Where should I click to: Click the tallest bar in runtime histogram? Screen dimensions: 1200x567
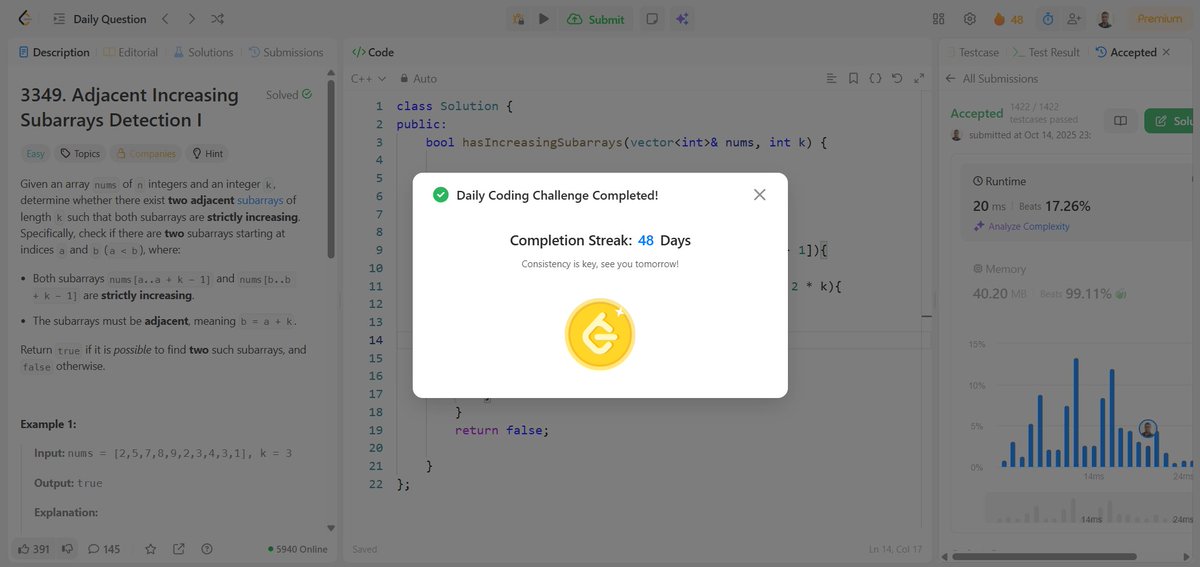coord(1076,412)
